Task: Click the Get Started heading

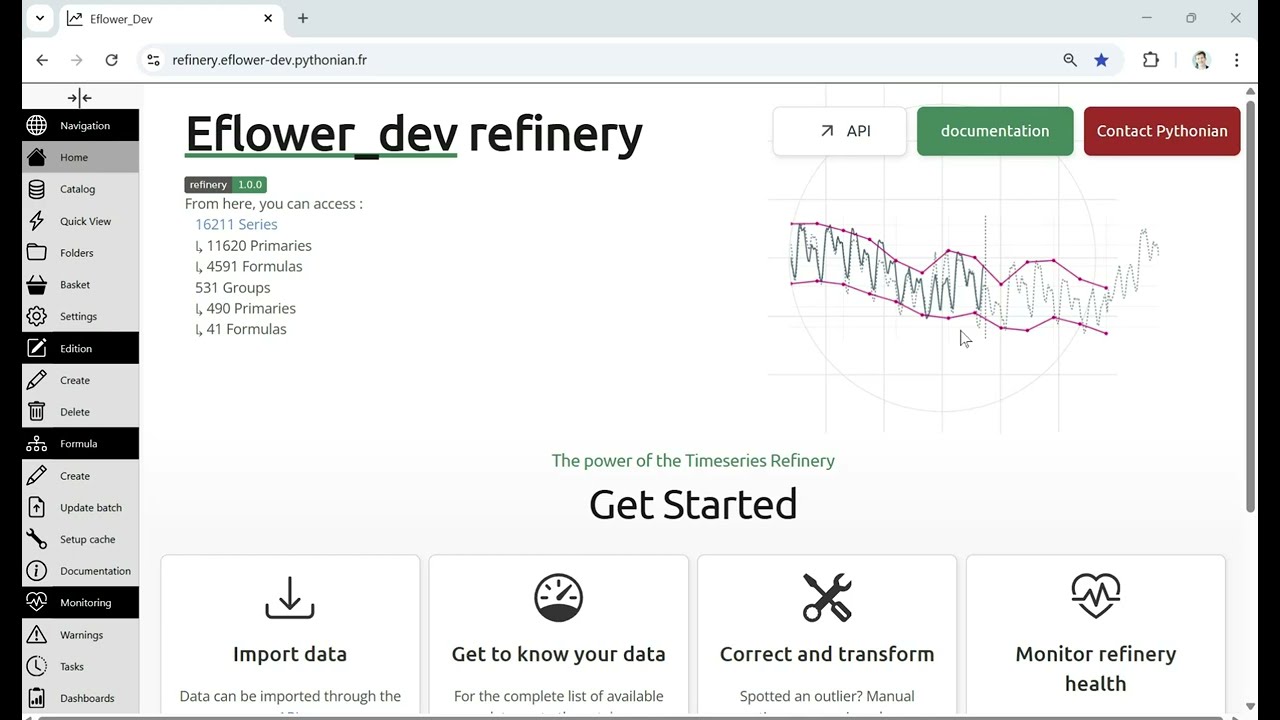Action: (x=693, y=504)
